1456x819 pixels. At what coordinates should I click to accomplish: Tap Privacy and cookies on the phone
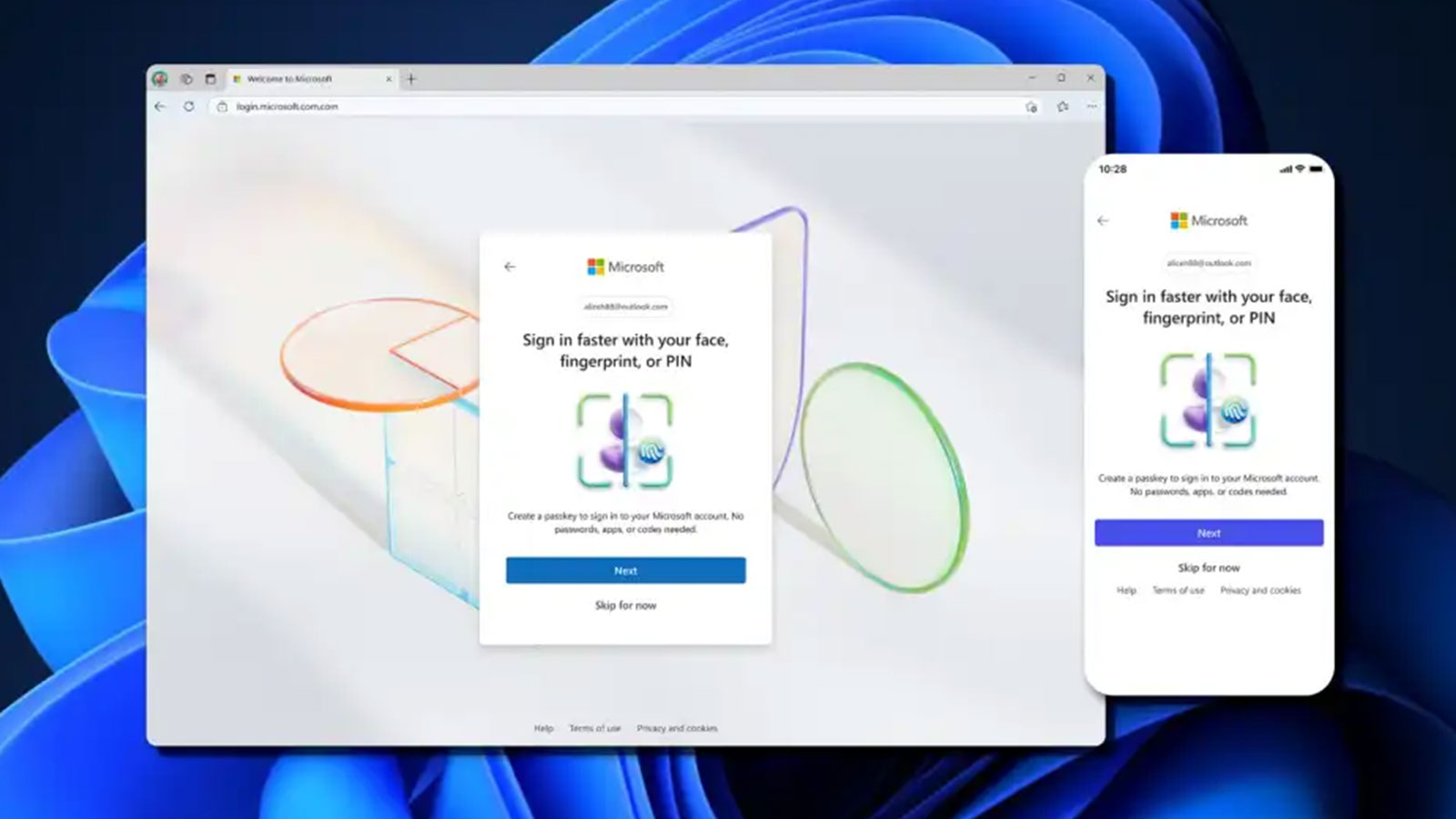[x=1260, y=591]
